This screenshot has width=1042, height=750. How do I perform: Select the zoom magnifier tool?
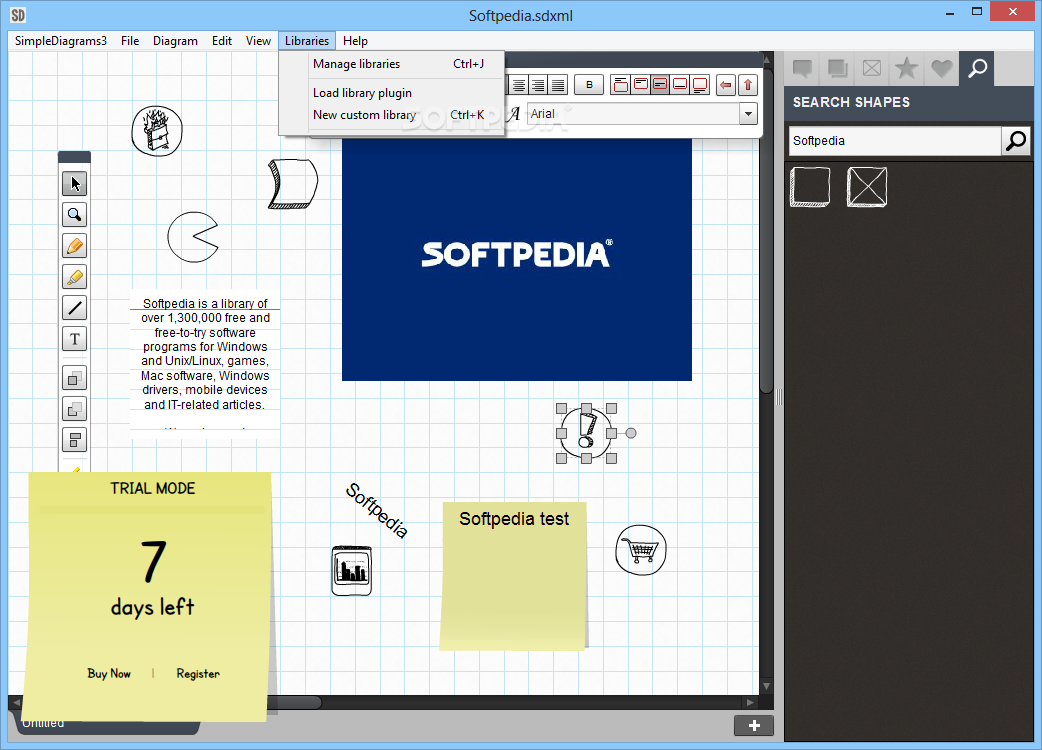(74, 215)
